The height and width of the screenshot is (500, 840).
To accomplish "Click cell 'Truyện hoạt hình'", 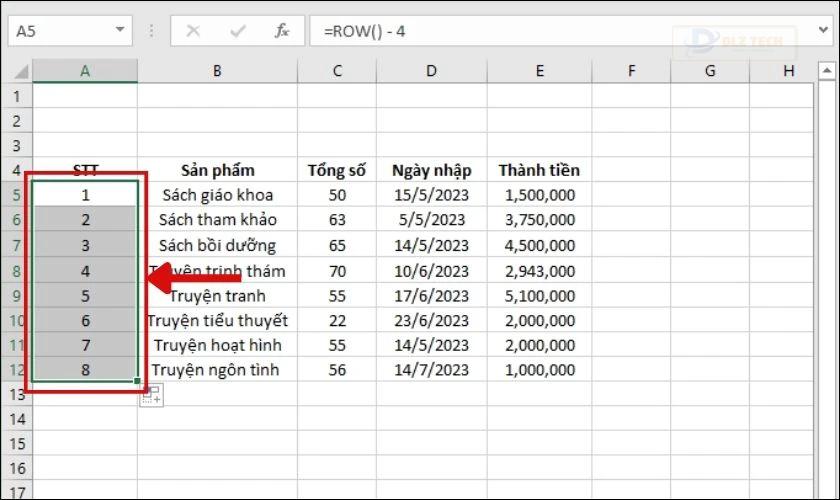I will coord(218,345).
